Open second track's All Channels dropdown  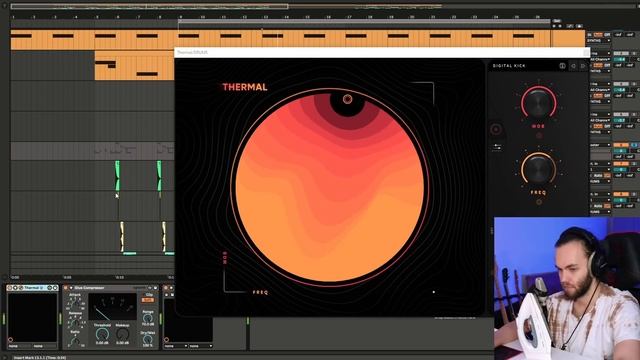[x=600, y=60]
